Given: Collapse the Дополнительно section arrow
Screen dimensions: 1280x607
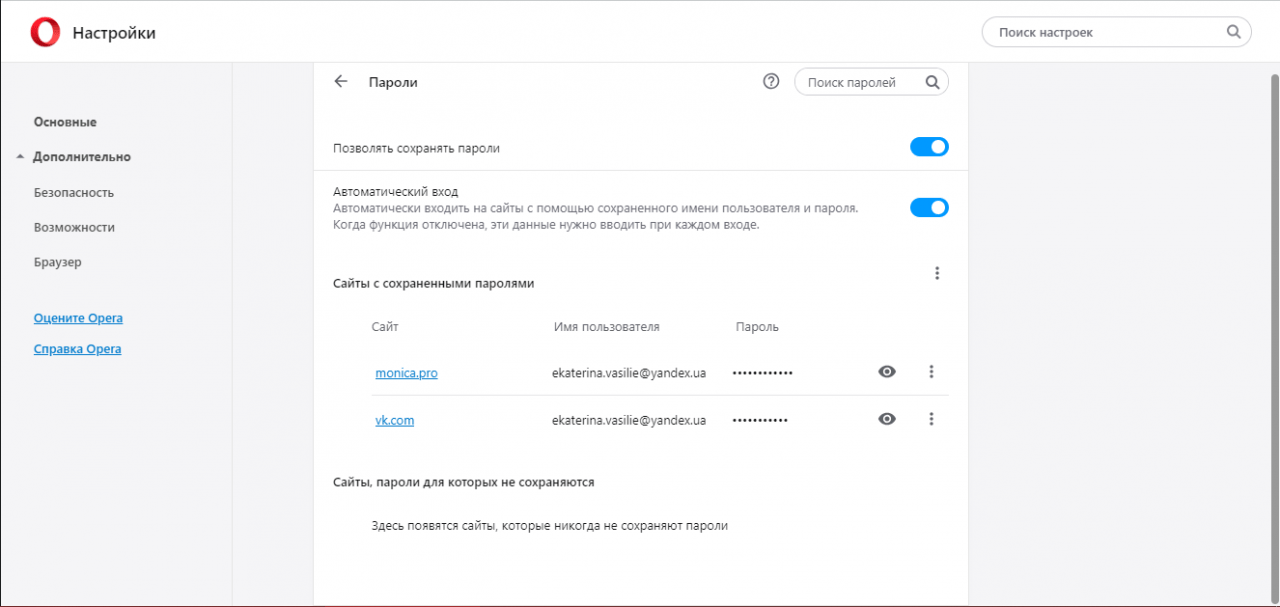Looking at the screenshot, I should [x=20, y=157].
